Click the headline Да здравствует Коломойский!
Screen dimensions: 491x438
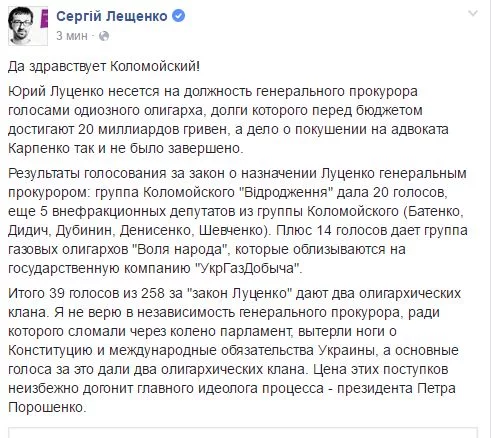pyautogui.click(x=104, y=67)
